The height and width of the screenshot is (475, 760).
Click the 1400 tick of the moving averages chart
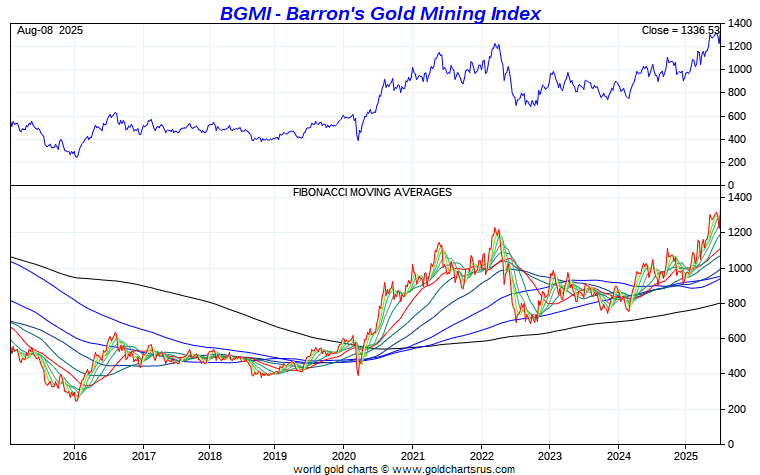tap(740, 197)
